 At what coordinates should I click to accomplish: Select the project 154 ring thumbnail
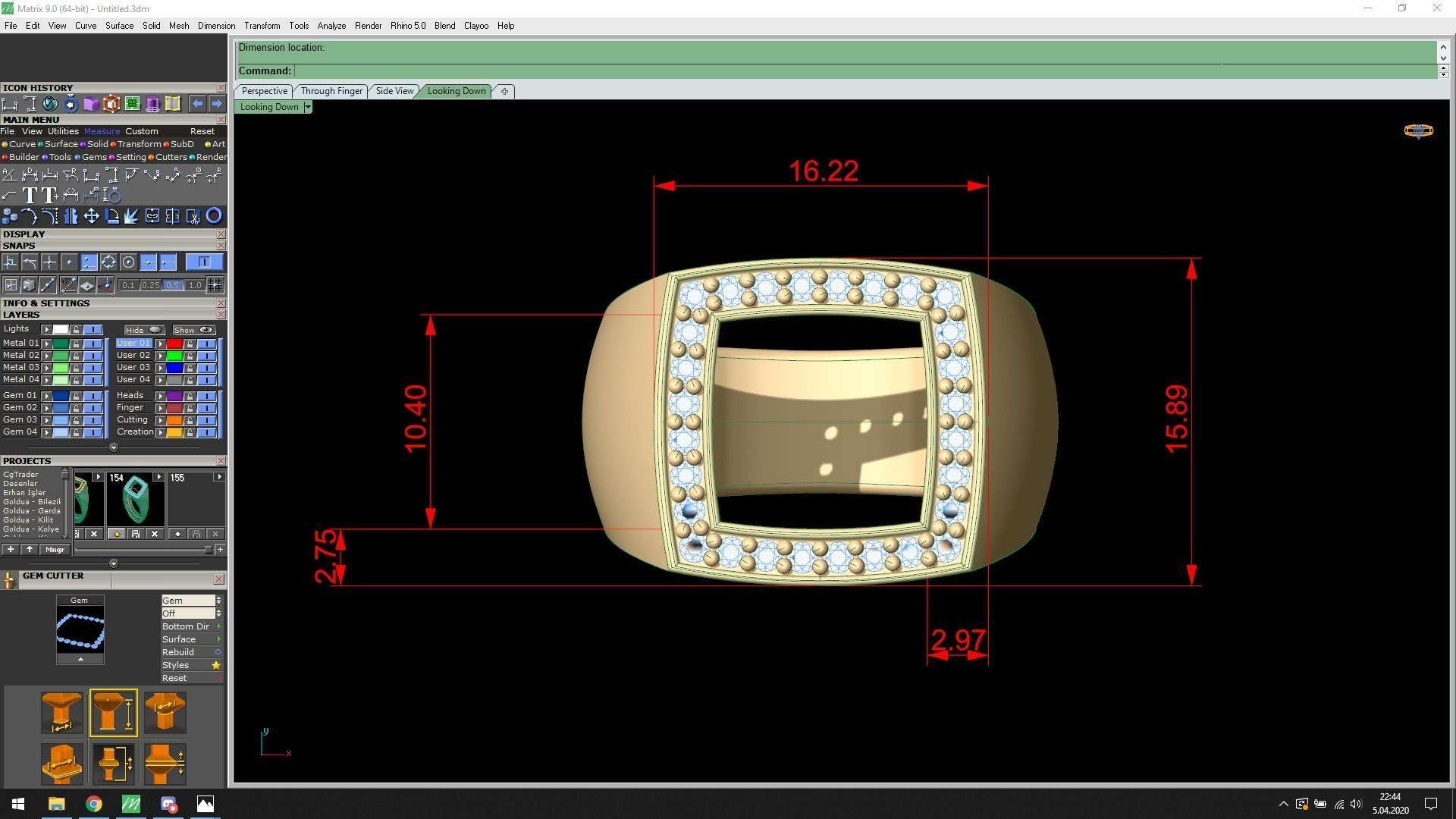135,498
